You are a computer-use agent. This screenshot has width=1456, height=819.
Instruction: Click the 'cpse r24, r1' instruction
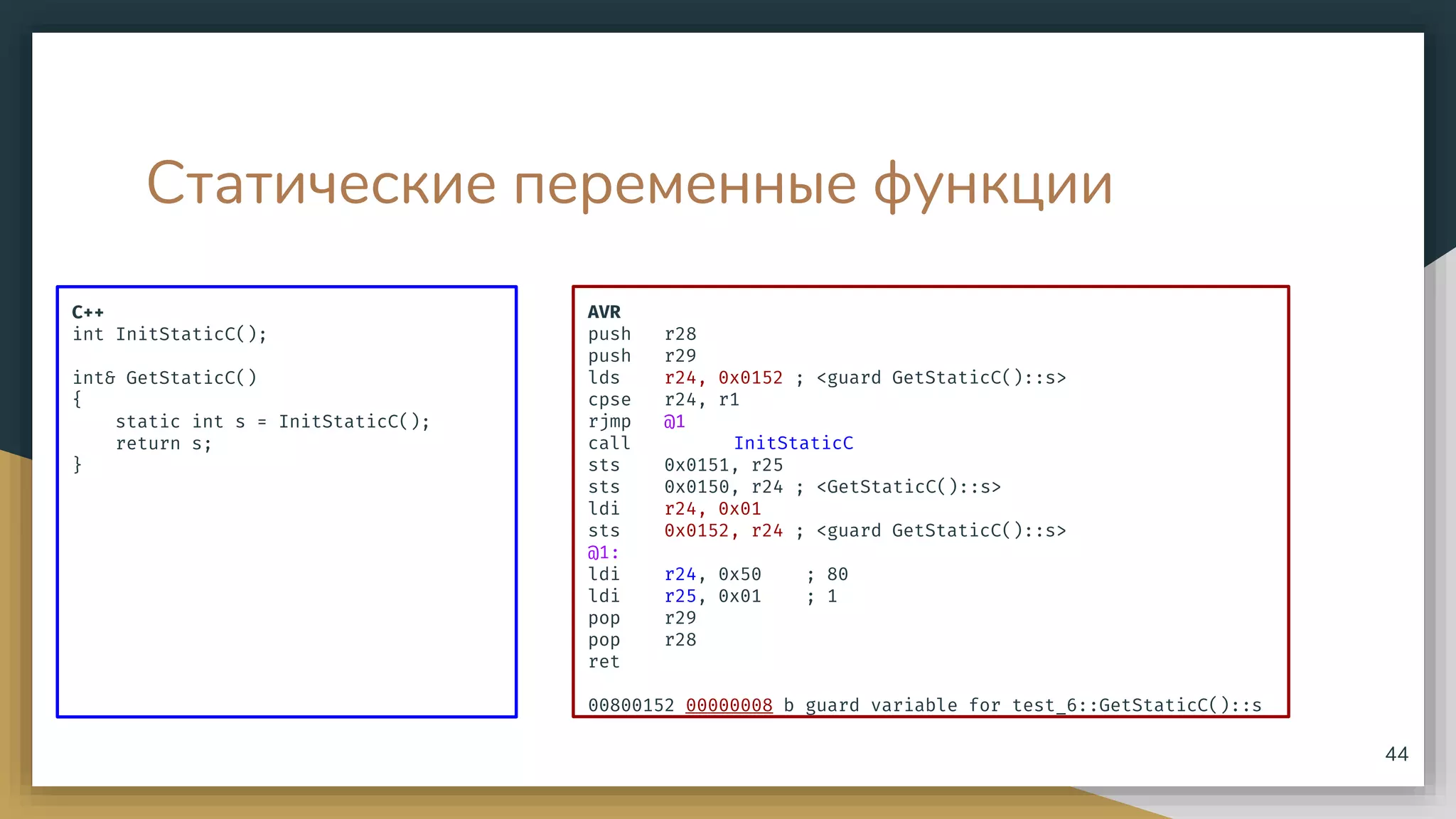pyautogui.click(x=663, y=400)
